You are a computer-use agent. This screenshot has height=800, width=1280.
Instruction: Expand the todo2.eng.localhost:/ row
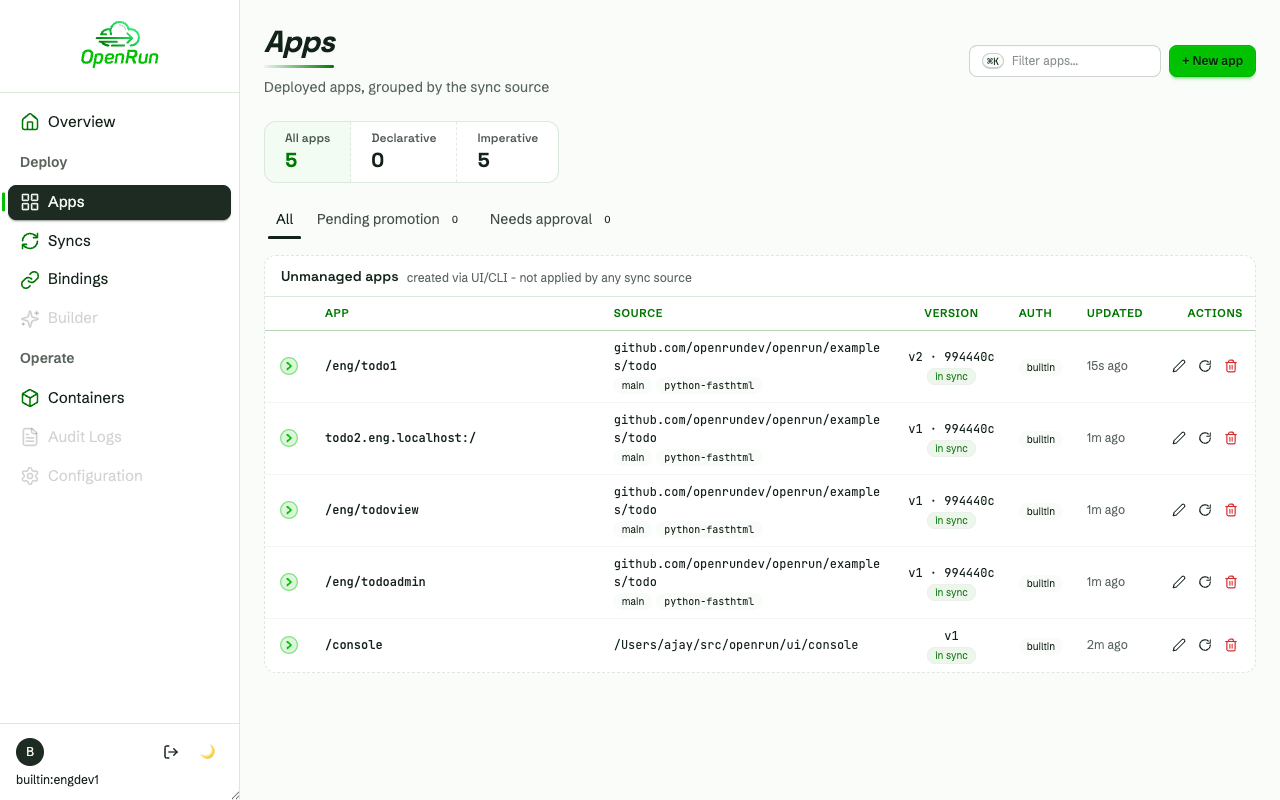[x=289, y=438]
